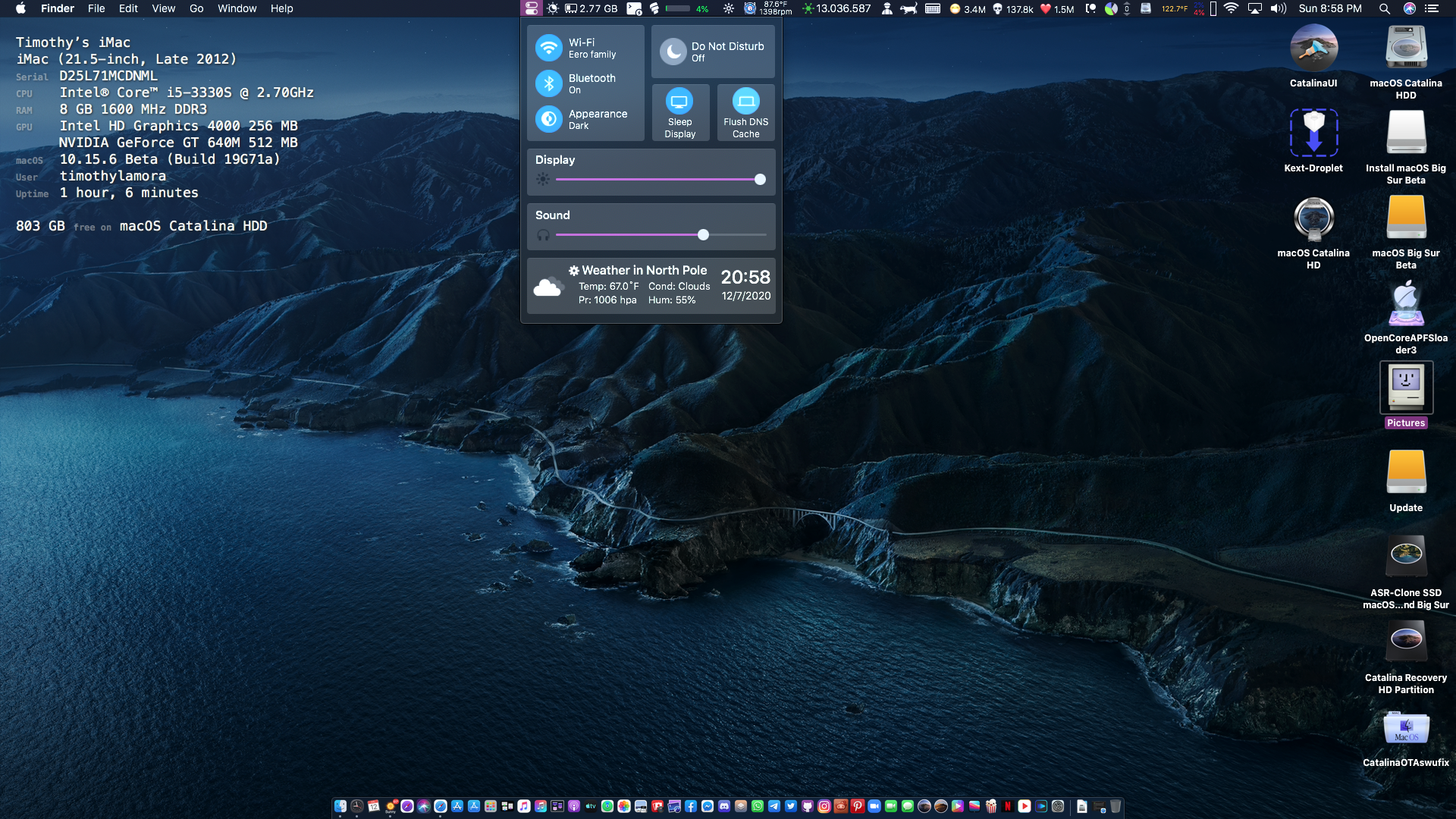Select the OpenCoreAPFSloader3 desktop icon
This screenshot has width=1456, height=819.
[1405, 305]
